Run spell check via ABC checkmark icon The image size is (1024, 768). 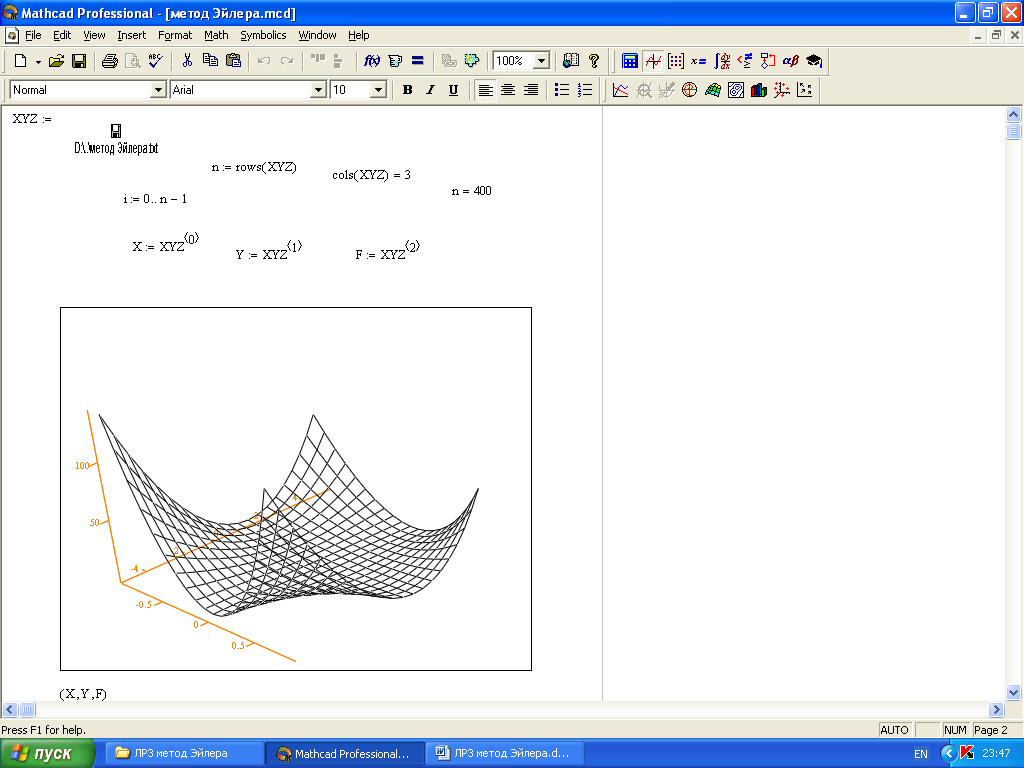click(x=155, y=61)
